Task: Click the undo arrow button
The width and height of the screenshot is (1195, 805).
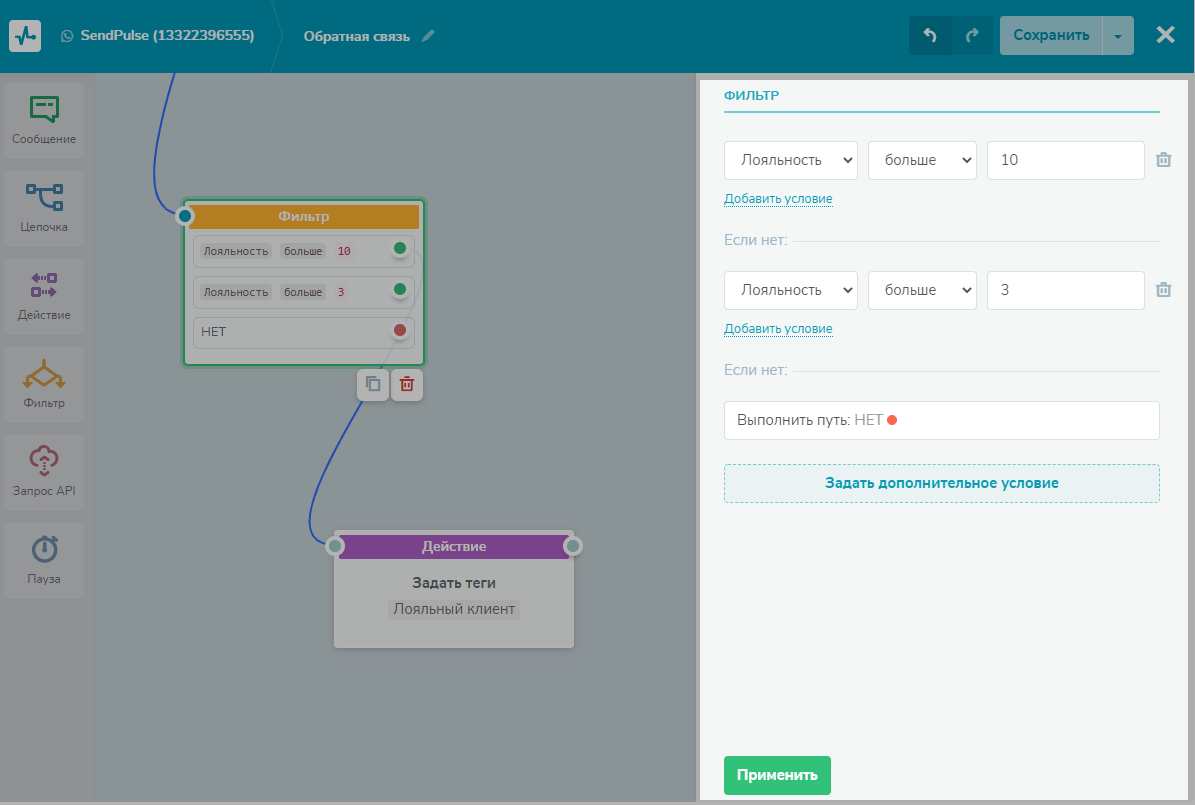Action: [930, 36]
